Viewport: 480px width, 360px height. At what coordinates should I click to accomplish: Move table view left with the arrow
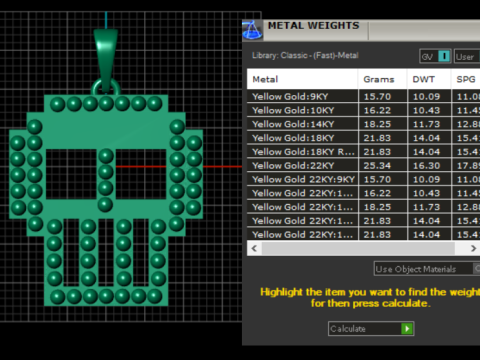(x=254, y=248)
